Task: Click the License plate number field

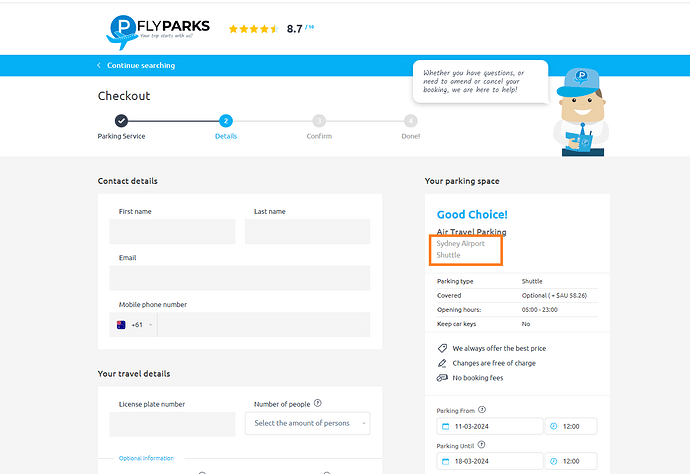Action: [172, 424]
